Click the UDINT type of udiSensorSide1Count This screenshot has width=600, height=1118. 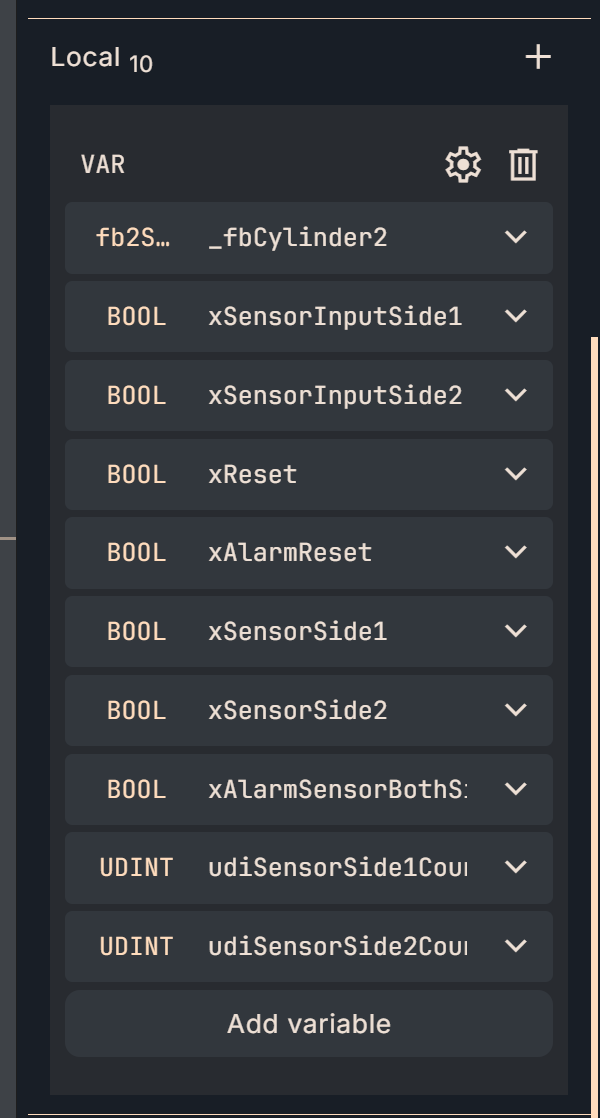(136, 867)
